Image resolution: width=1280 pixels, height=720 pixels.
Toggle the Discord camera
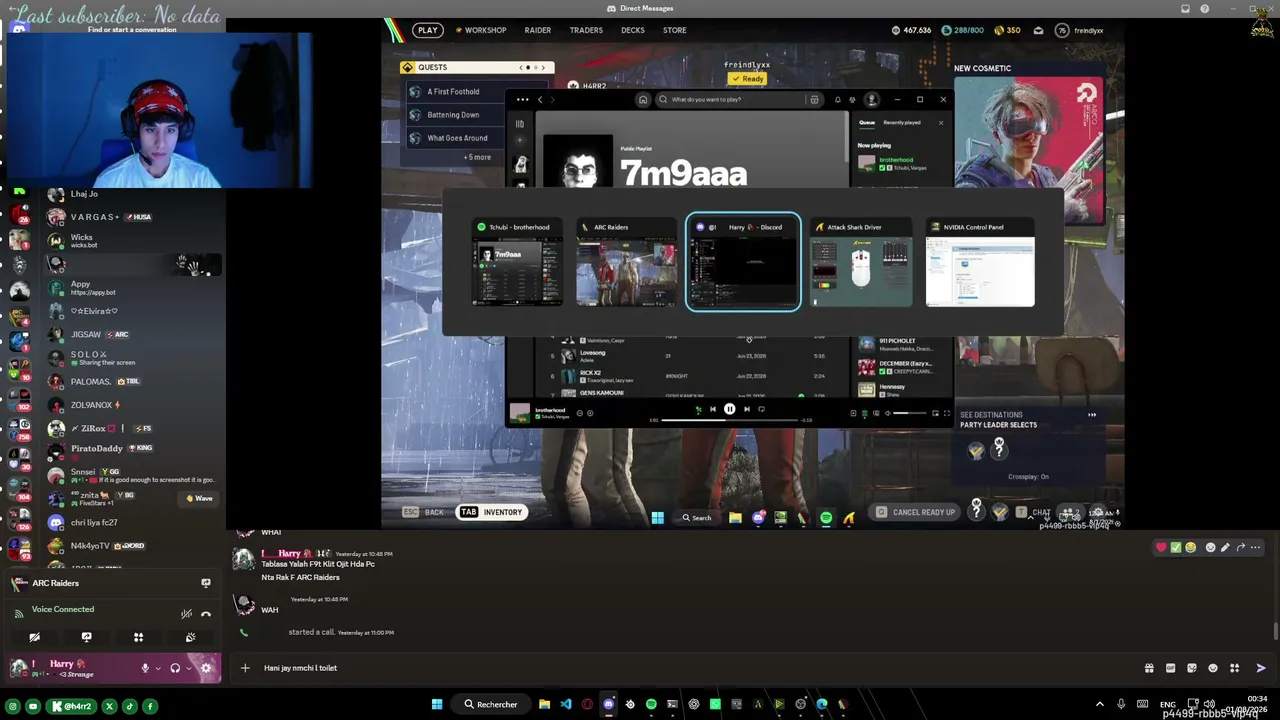(34, 637)
